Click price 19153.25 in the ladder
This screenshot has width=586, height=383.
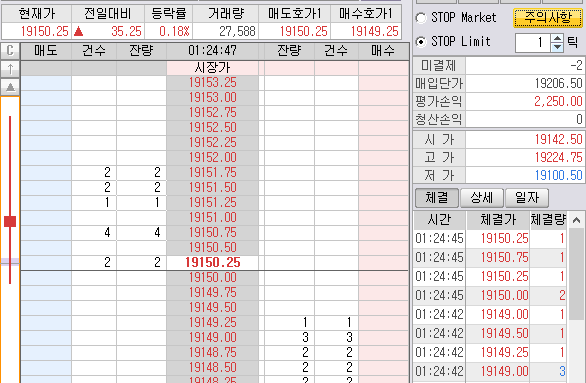212,83
